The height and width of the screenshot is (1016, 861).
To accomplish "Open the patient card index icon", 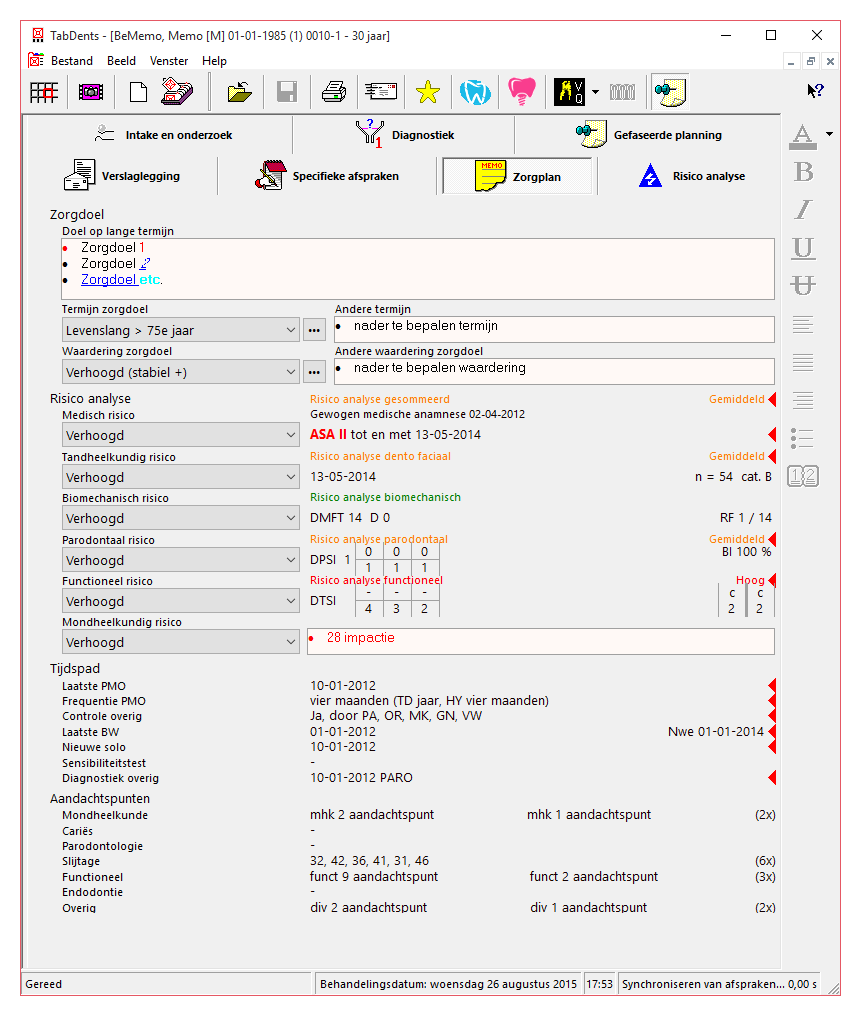I will coord(177,91).
